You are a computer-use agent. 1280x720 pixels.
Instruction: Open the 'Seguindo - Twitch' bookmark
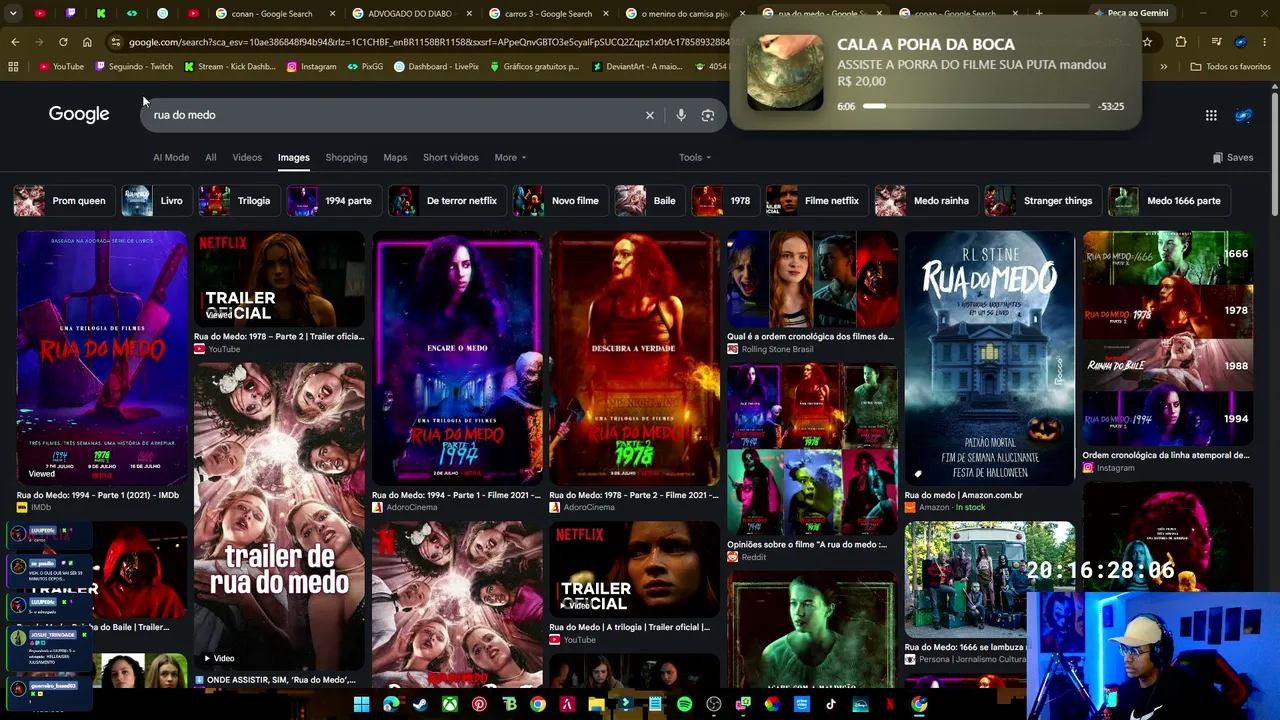coord(134,66)
